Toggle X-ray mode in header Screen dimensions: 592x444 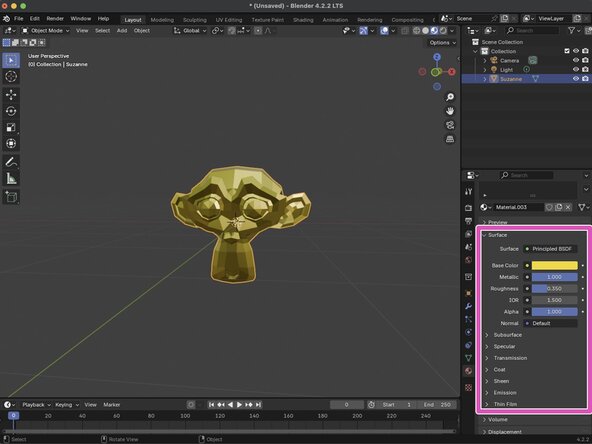click(404, 31)
